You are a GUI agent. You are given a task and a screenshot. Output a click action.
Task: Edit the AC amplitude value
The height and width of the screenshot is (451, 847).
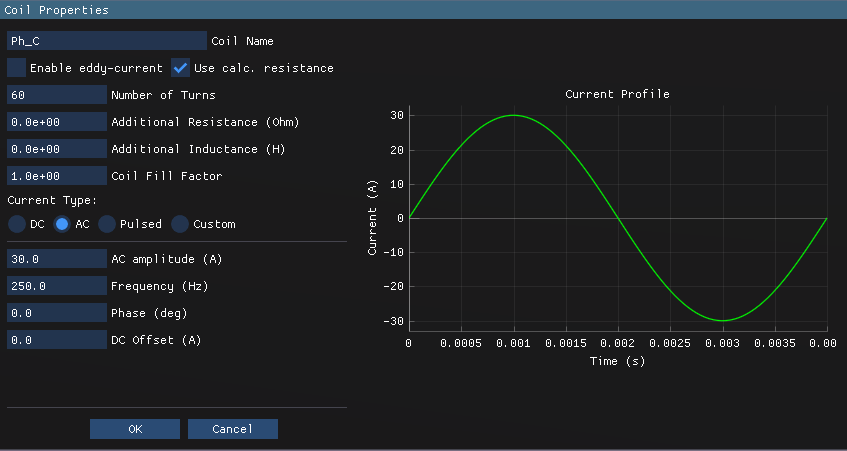(x=56, y=259)
